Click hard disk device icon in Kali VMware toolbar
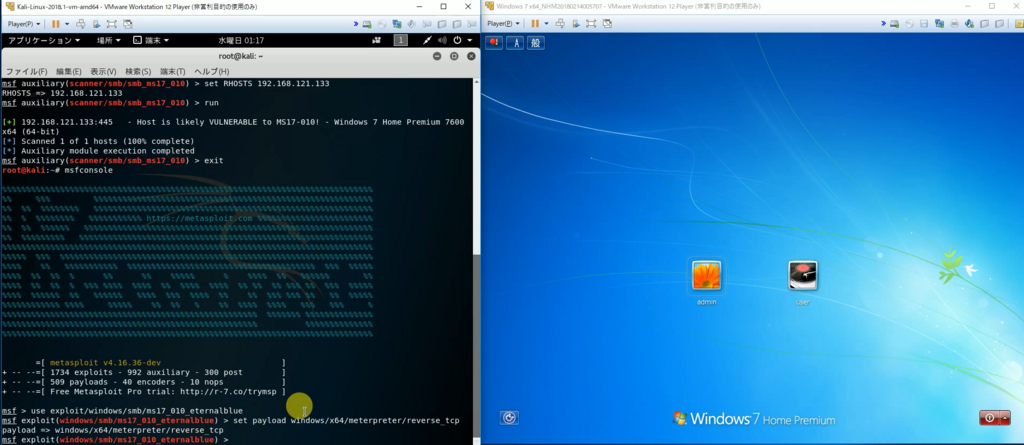This screenshot has width=1024, height=445. [x=367, y=24]
